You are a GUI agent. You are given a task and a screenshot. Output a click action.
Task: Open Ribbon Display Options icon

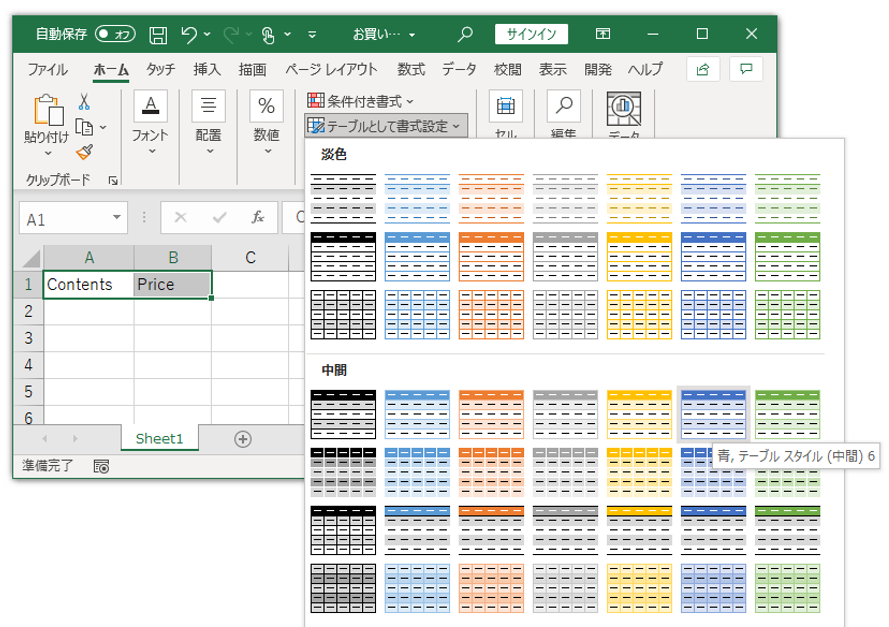click(x=603, y=34)
